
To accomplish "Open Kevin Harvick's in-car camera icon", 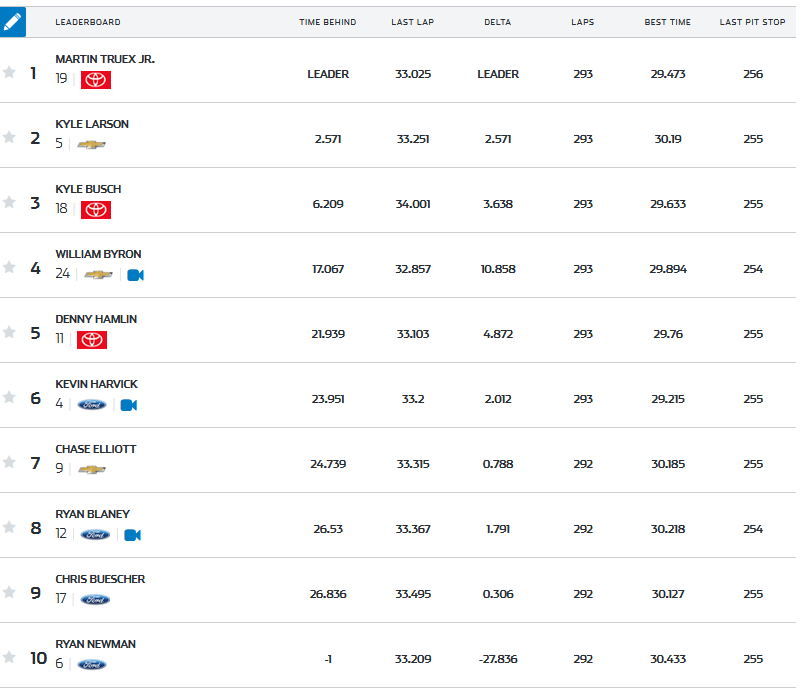I will click(128, 405).
